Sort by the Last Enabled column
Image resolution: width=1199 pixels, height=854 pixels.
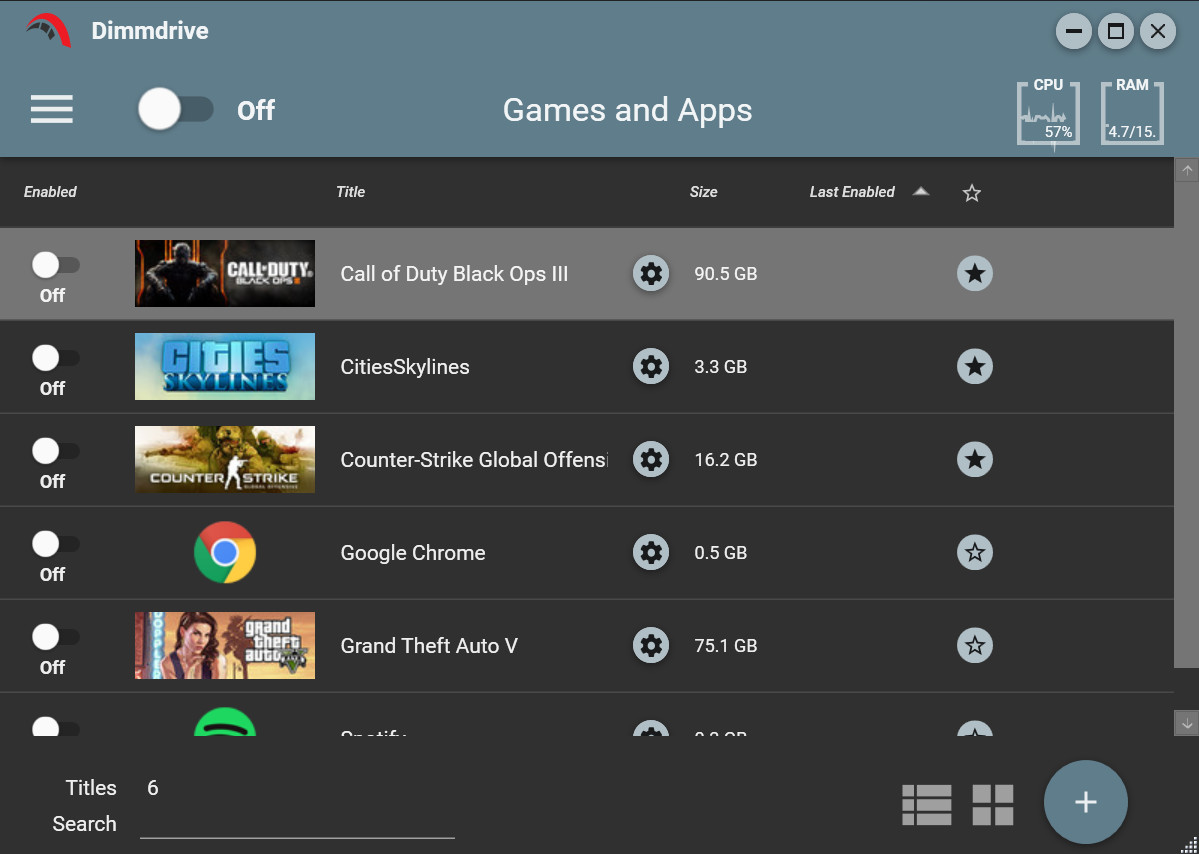[x=853, y=191]
